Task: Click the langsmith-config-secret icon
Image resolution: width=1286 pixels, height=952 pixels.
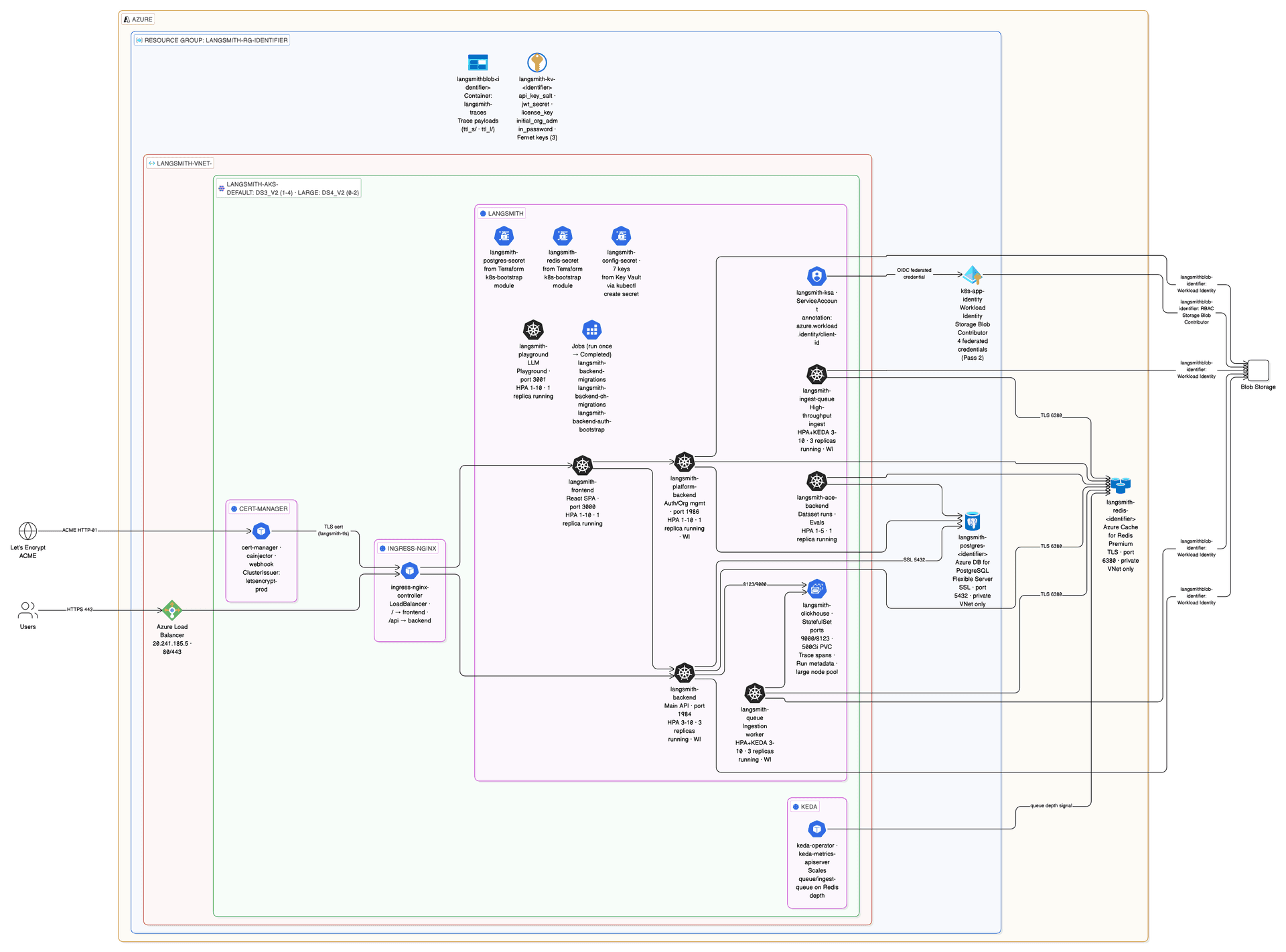Action: point(621,236)
